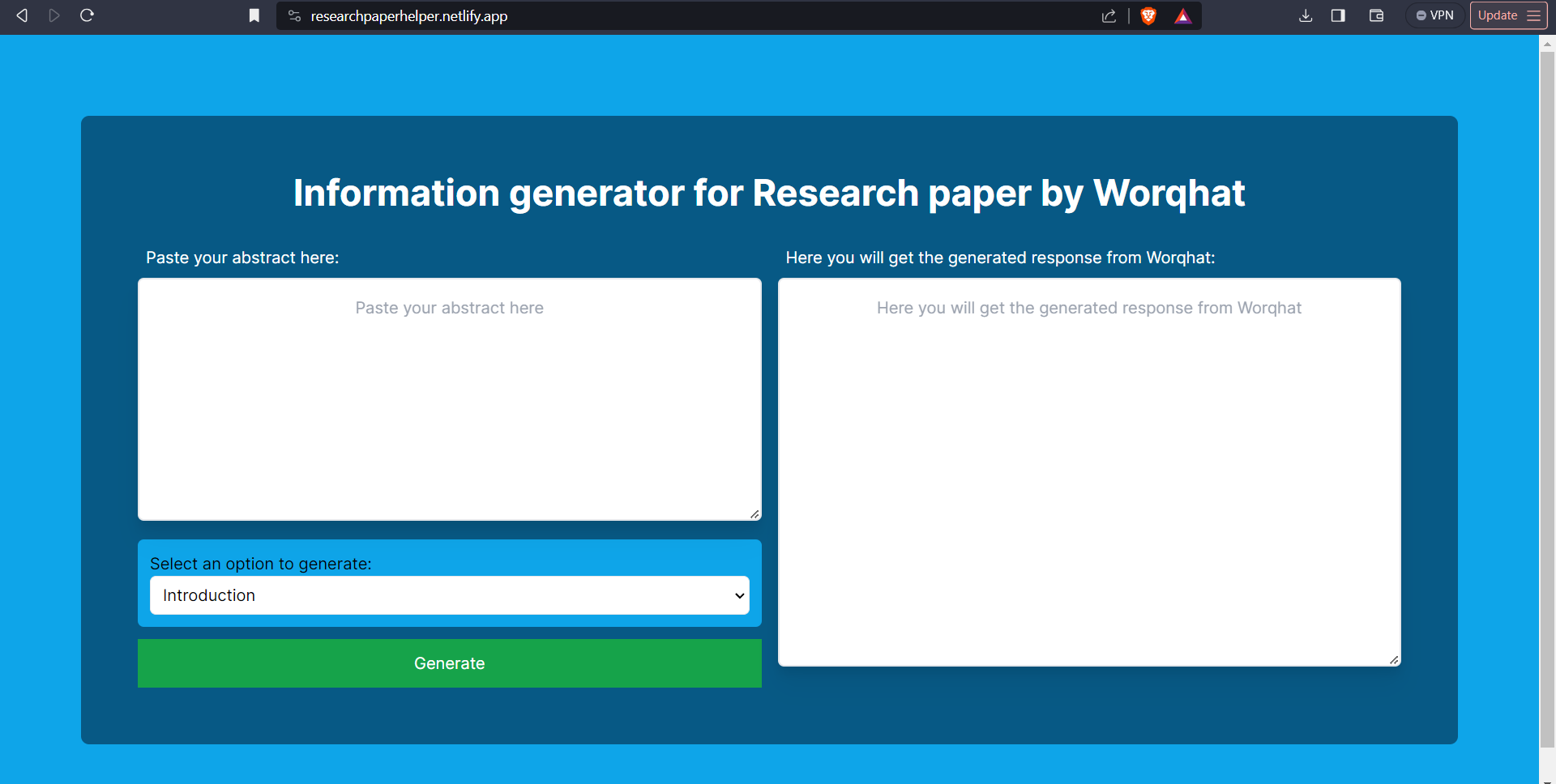
Task: Reload the current page
Action: point(88,15)
